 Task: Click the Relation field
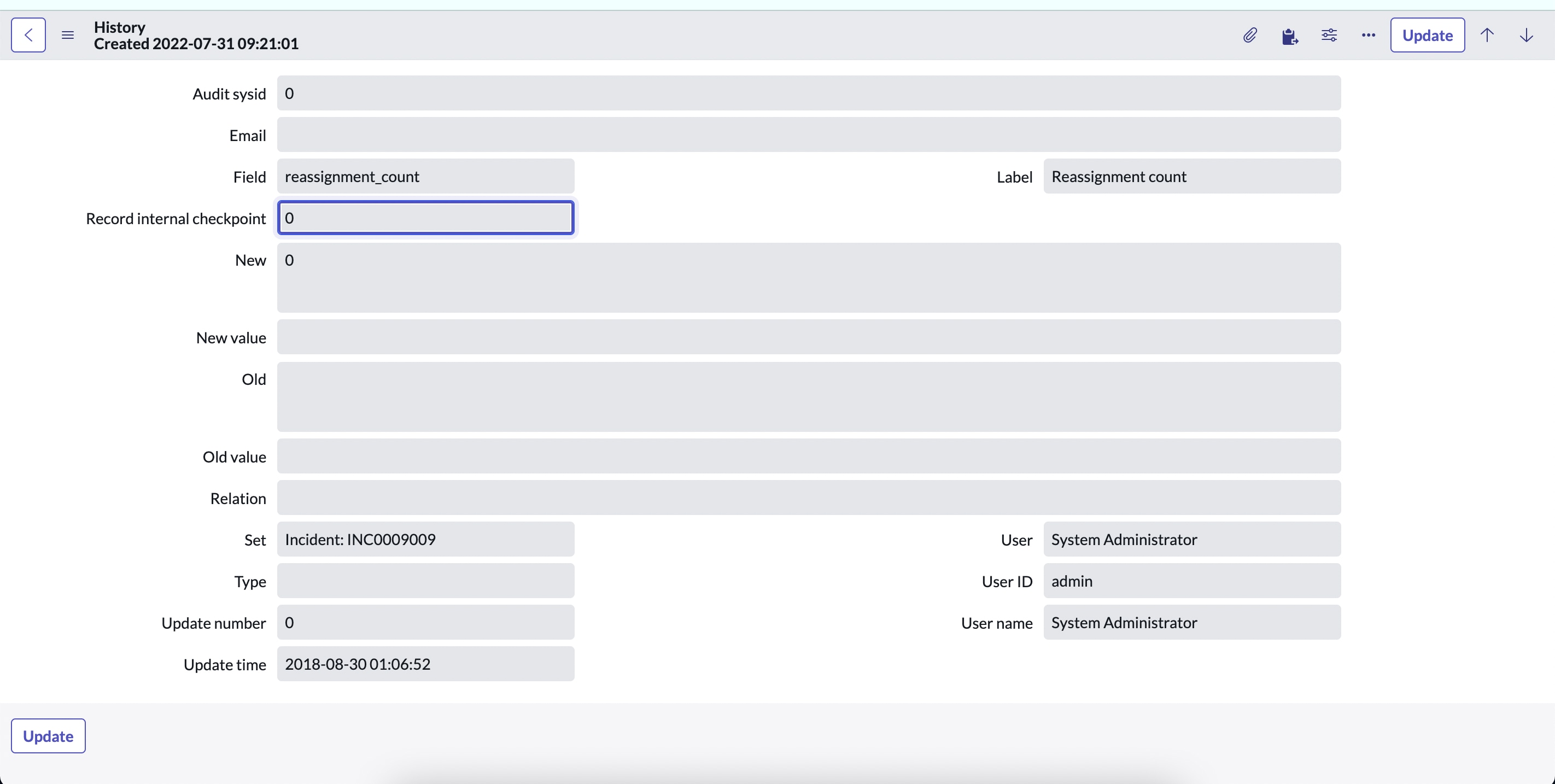(809, 498)
